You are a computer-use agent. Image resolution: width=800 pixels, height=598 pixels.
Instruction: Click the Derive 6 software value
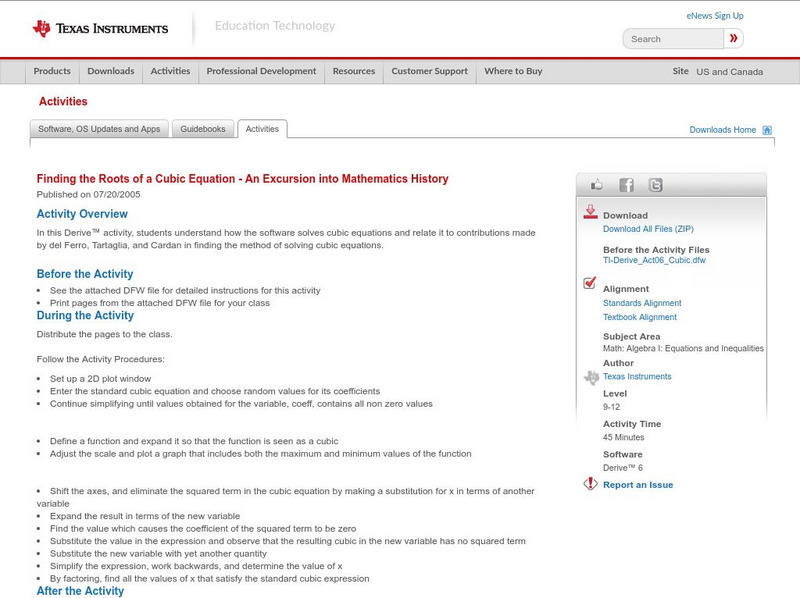click(623, 468)
